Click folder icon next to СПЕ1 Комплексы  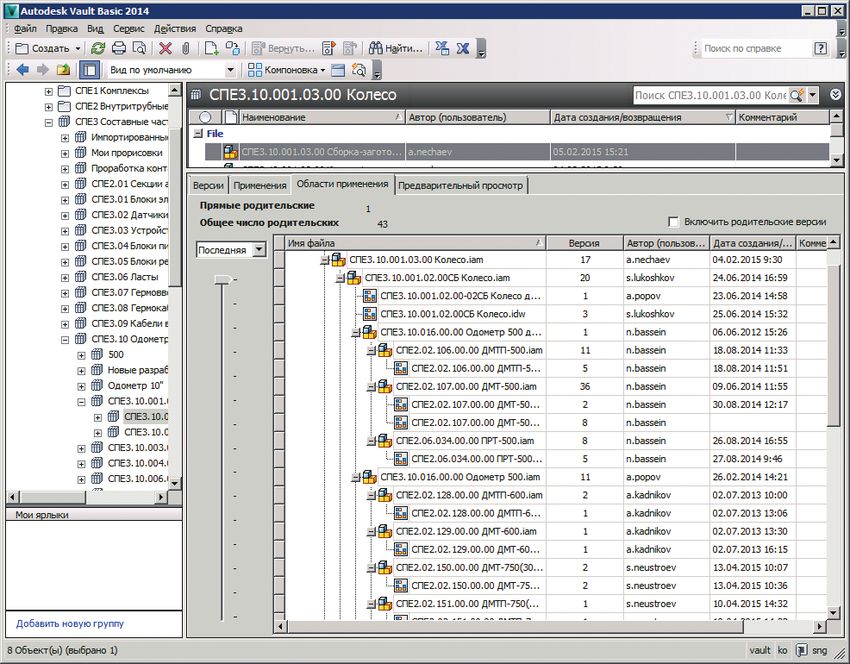[64, 91]
